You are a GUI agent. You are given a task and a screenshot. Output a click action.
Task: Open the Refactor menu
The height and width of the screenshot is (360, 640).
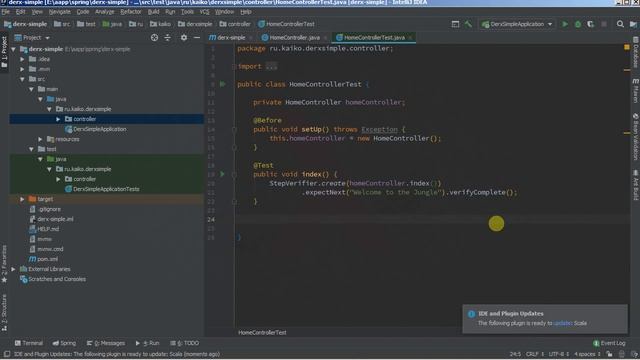click(131, 12)
